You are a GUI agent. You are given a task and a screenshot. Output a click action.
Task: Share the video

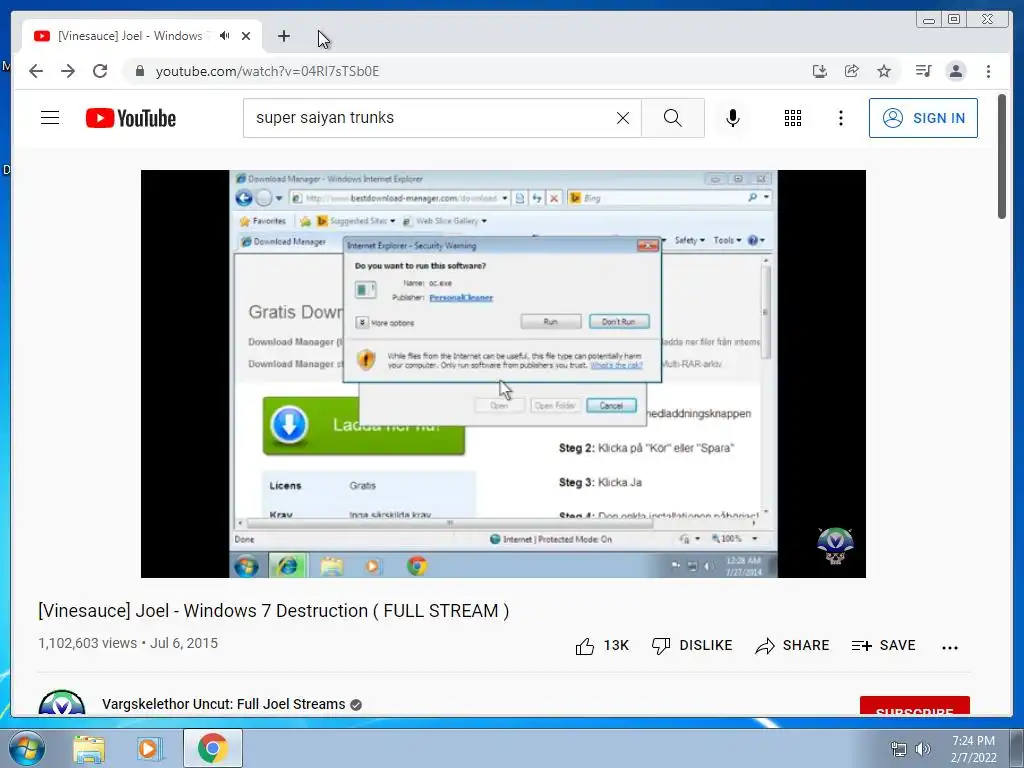[x=792, y=646]
